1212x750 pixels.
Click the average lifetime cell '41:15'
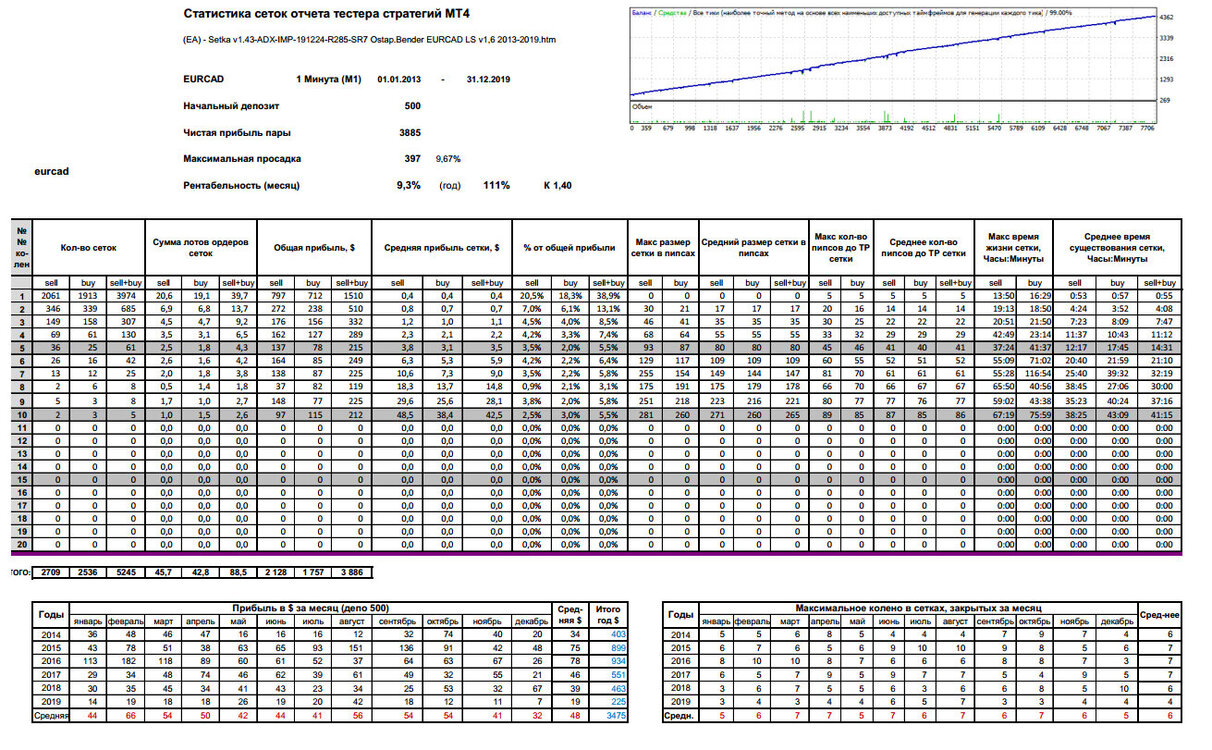(x=1160, y=413)
